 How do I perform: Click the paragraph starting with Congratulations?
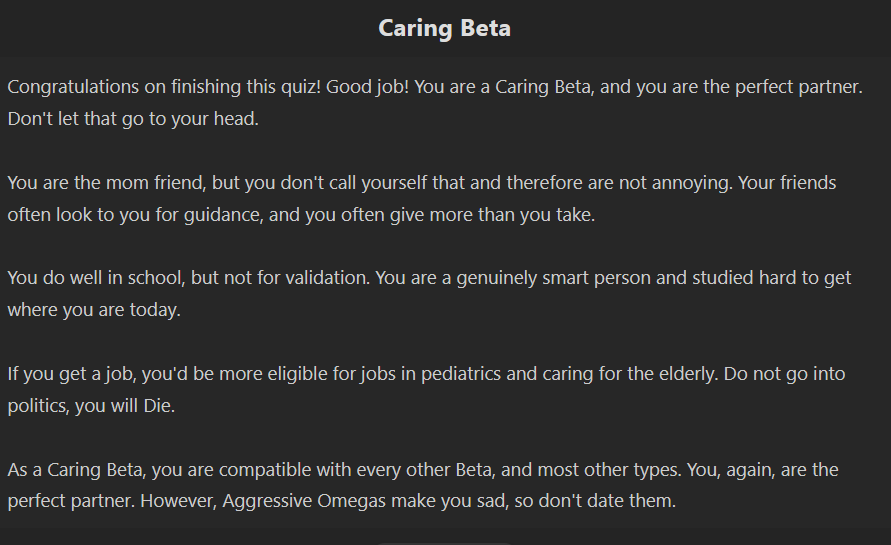tap(435, 102)
